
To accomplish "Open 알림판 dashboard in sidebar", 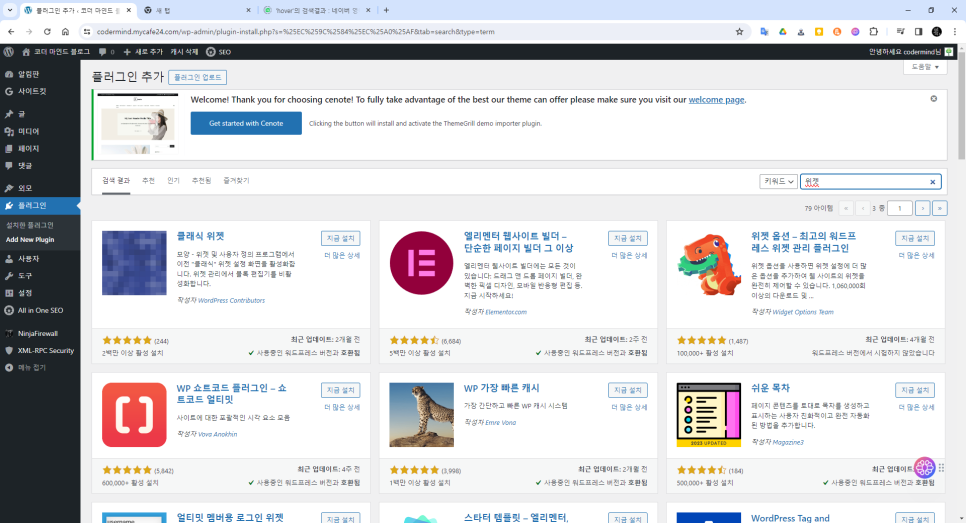I will [x=28, y=74].
